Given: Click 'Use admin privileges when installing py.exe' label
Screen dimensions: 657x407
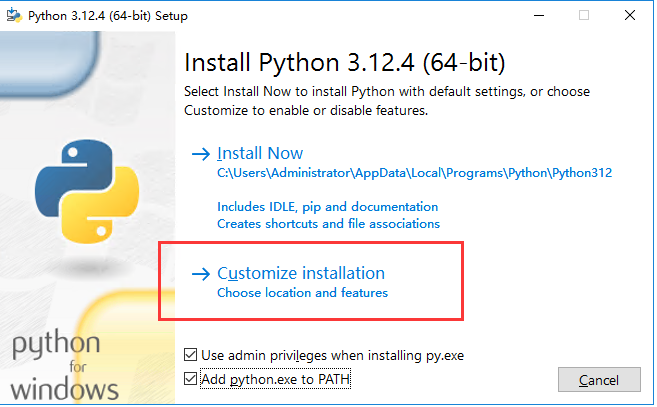Looking at the screenshot, I should pos(332,355).
